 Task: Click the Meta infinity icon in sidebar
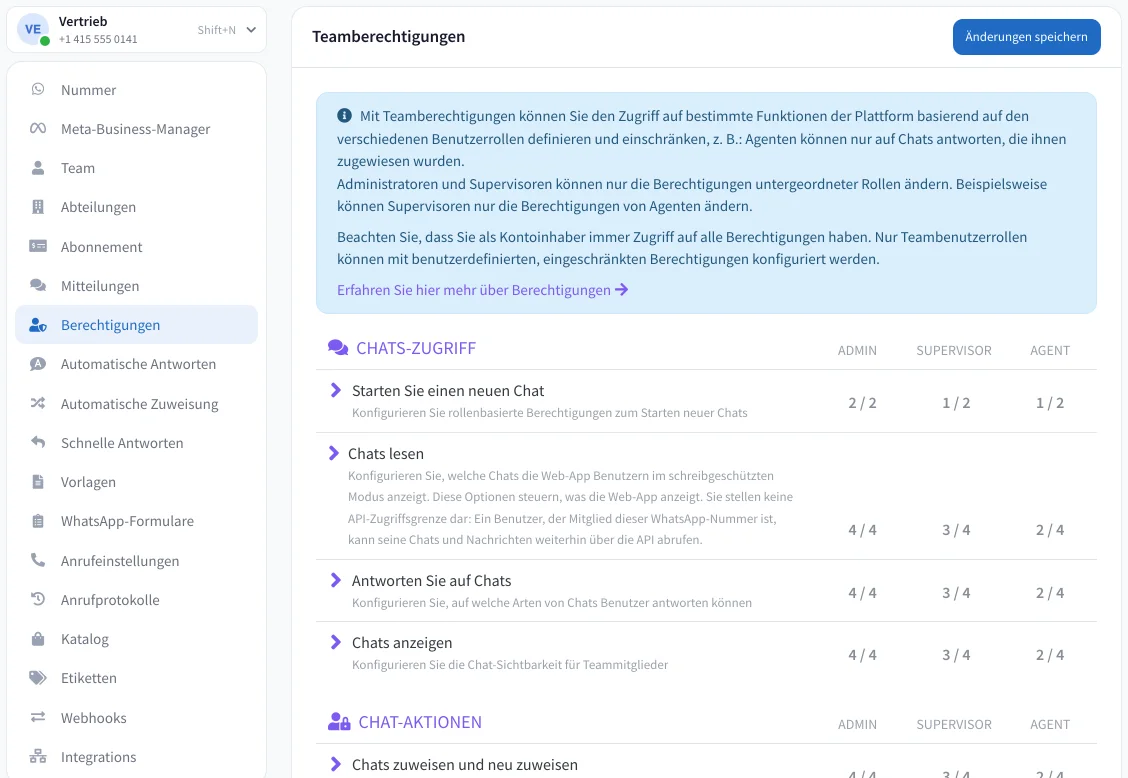pyautogui.click(x=38, y=128)
